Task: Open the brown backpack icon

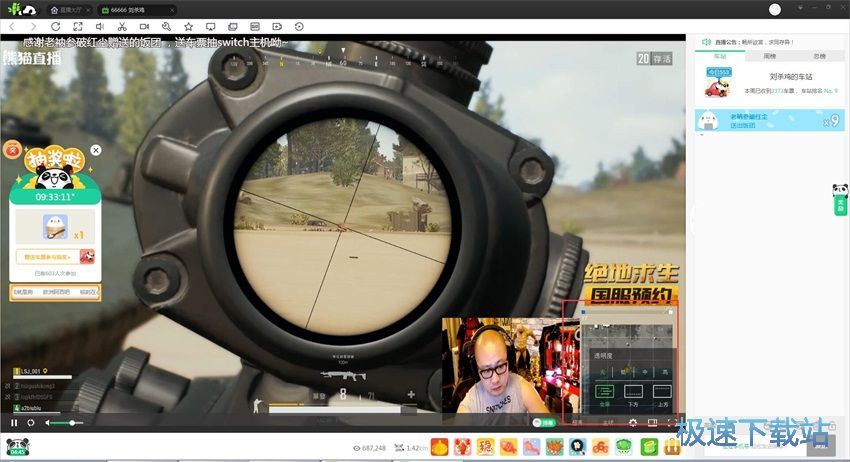Action: [672, 447]
